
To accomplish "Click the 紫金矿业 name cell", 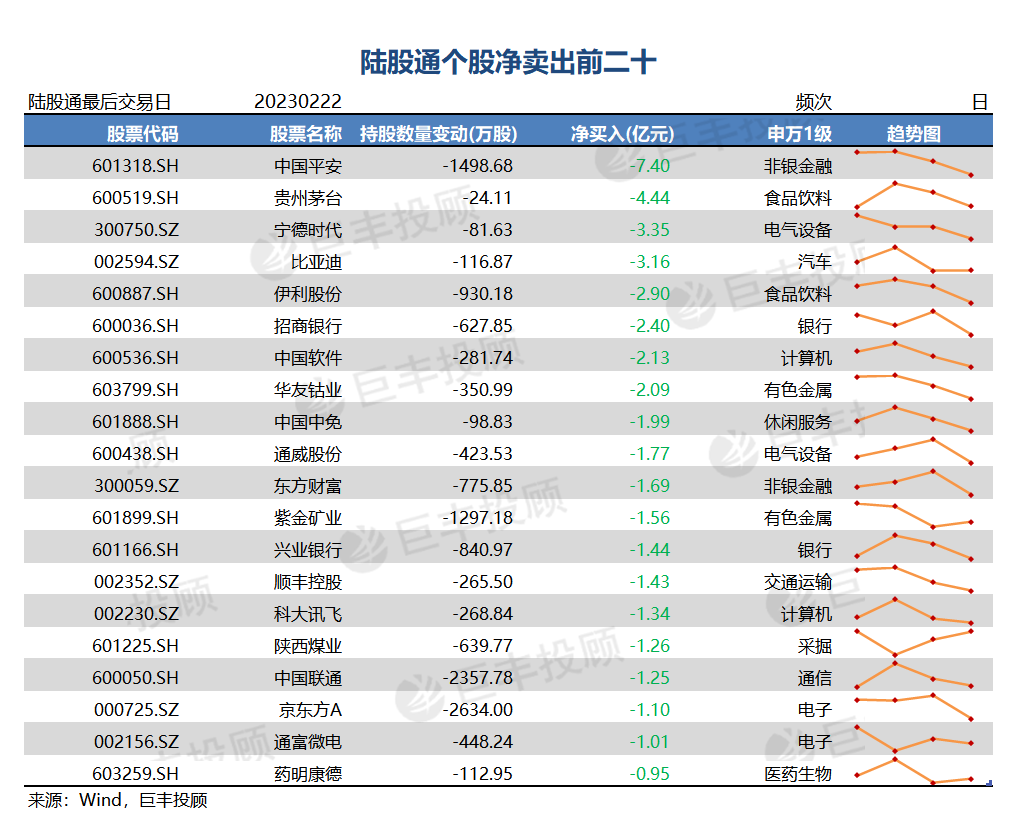I will (x=307, y=518).
